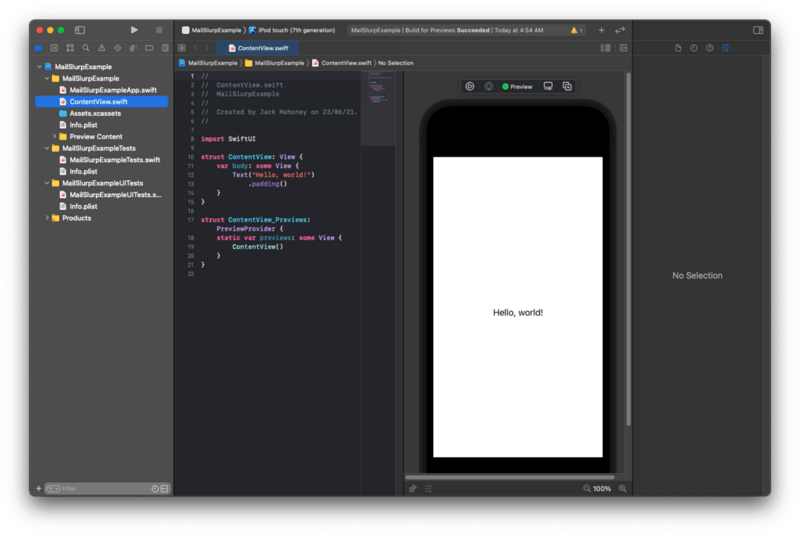Expand the Products folder
Screen dimensions: 800x535
click(x=47, y=218)
